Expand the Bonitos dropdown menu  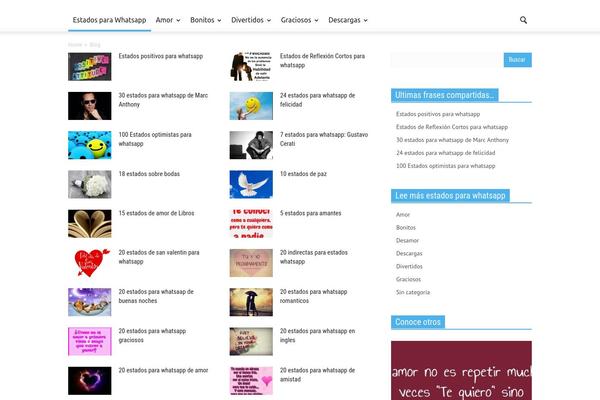205,20
